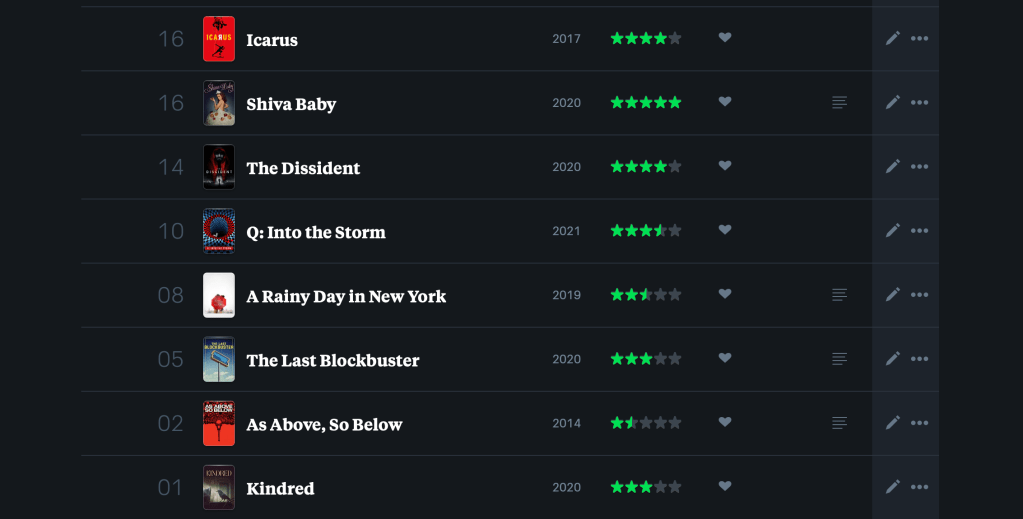Expand the three-dot menu for The Dissident
The image size is (1023, 519).
(920, 167)
